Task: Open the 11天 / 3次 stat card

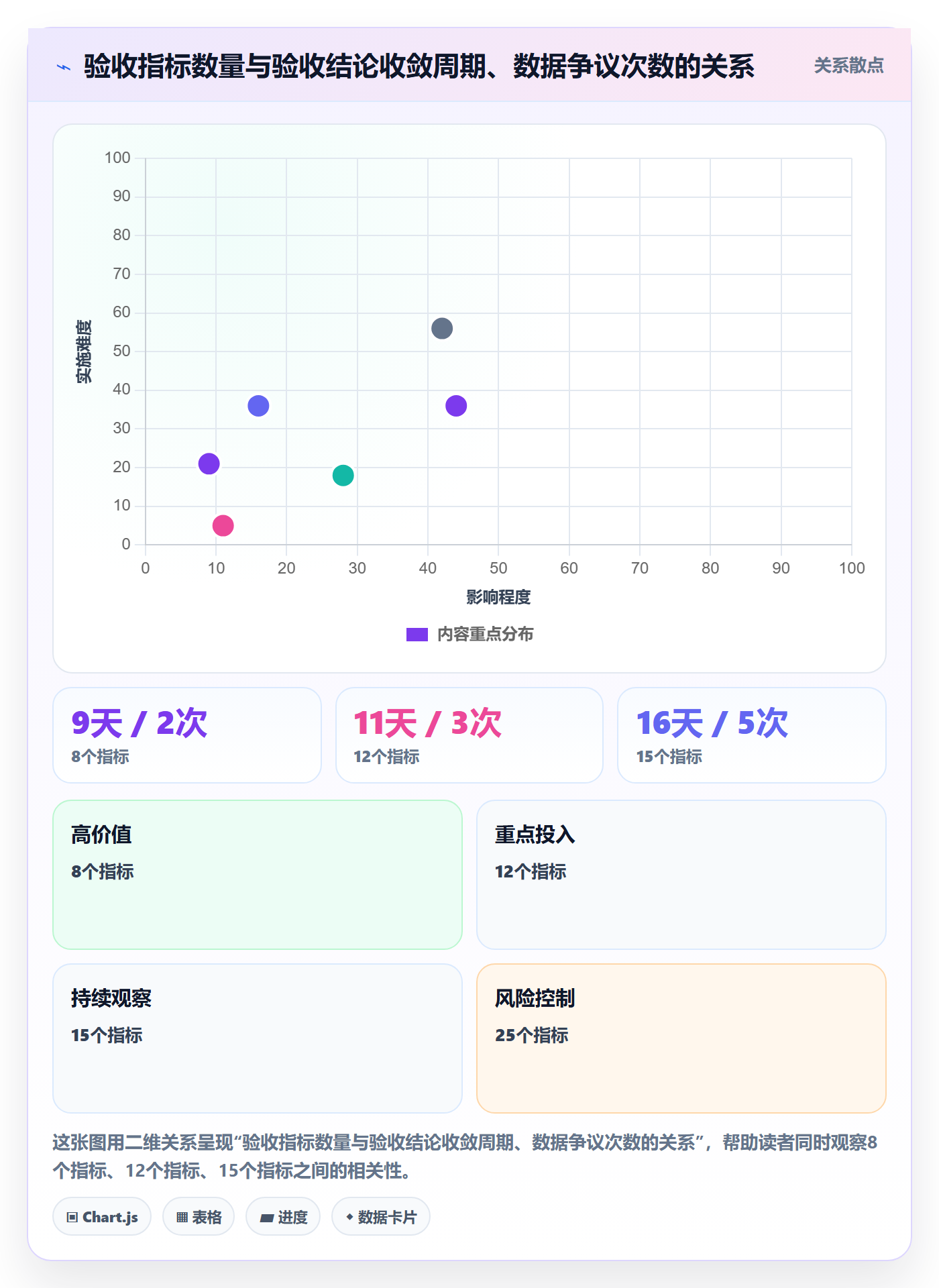Action: pyautogui.click(x=469, y=735)
